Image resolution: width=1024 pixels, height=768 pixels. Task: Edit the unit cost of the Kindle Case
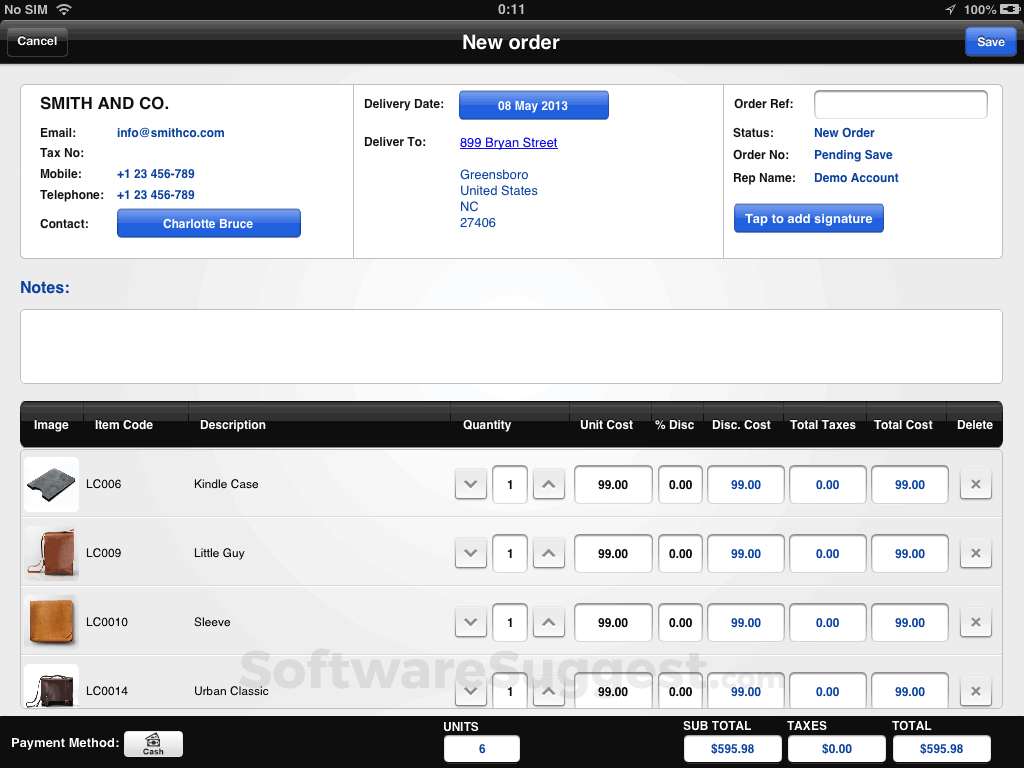612,484
